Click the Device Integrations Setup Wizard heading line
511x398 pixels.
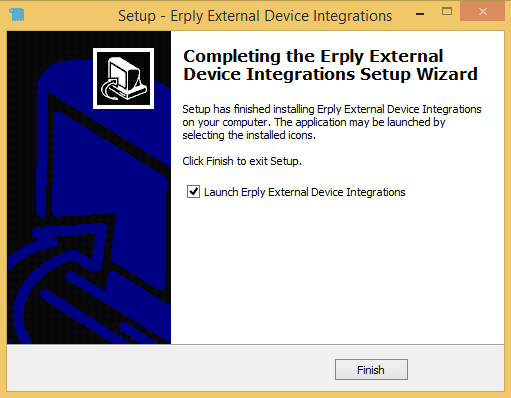pyautogui.click(x=330, y=74)
